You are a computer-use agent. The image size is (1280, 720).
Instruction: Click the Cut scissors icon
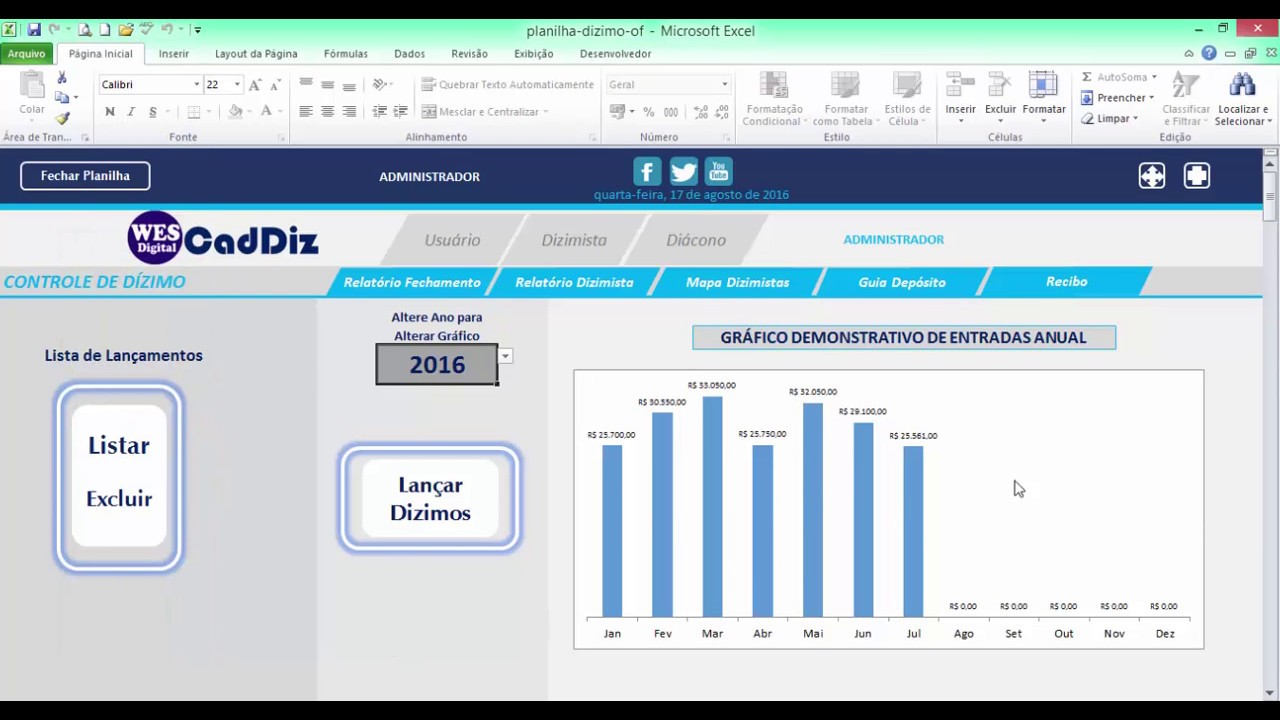pyautogui.click(x=62, y=78)
